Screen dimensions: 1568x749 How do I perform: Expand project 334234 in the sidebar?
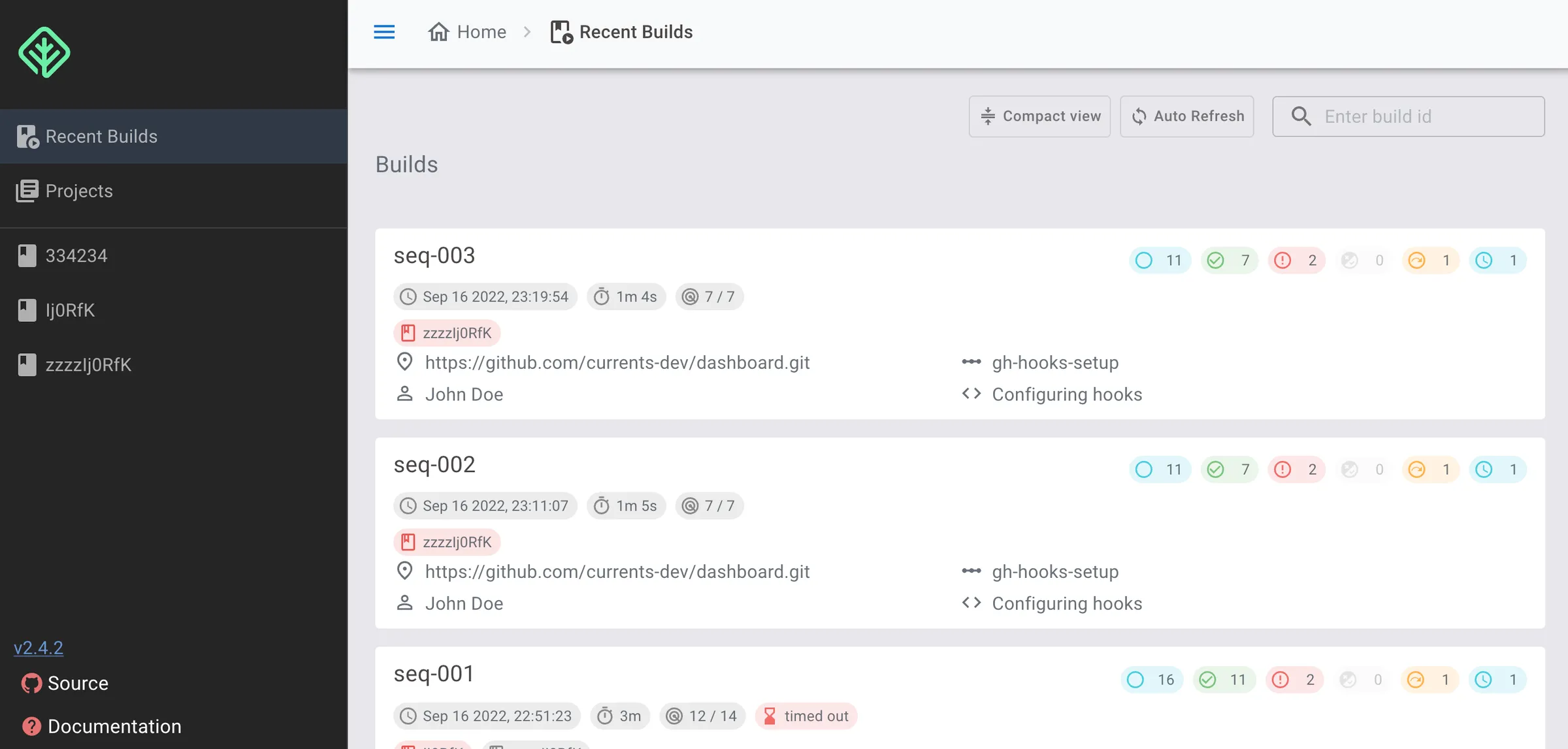(x=76, y=255)
